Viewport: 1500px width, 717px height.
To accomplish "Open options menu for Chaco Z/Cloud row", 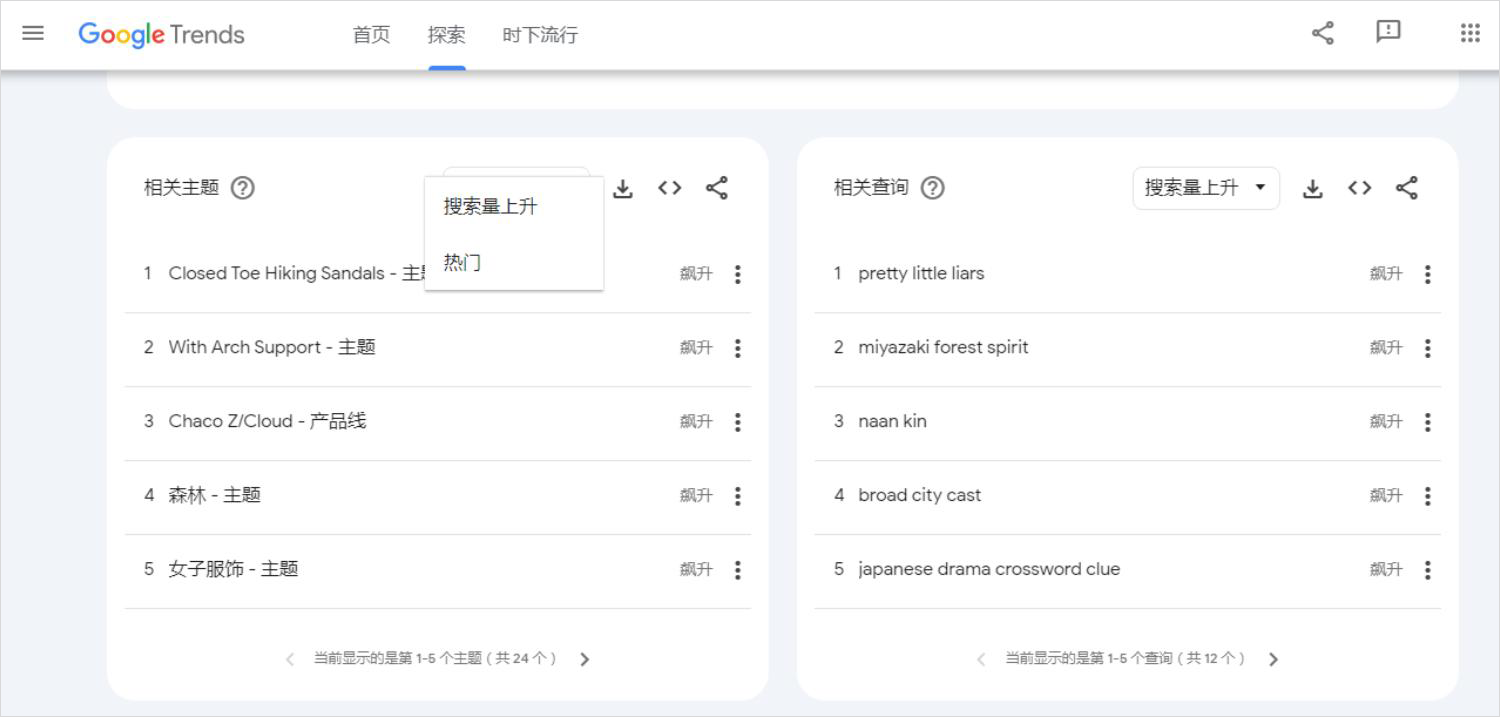I will [737, 421].
